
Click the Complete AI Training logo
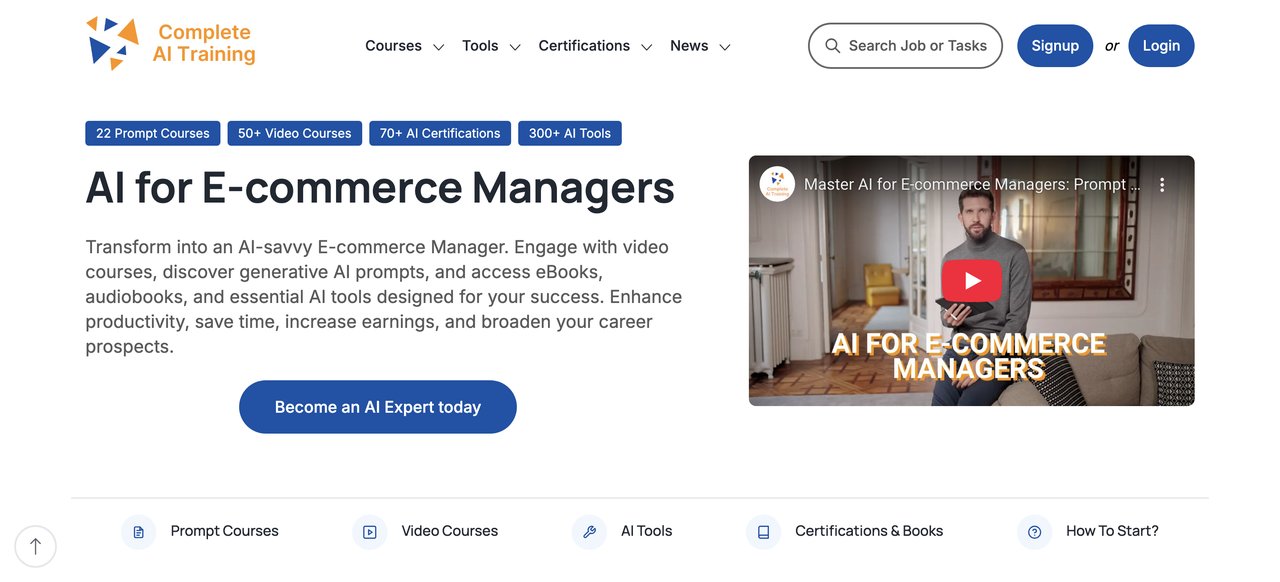coord(171,44)
